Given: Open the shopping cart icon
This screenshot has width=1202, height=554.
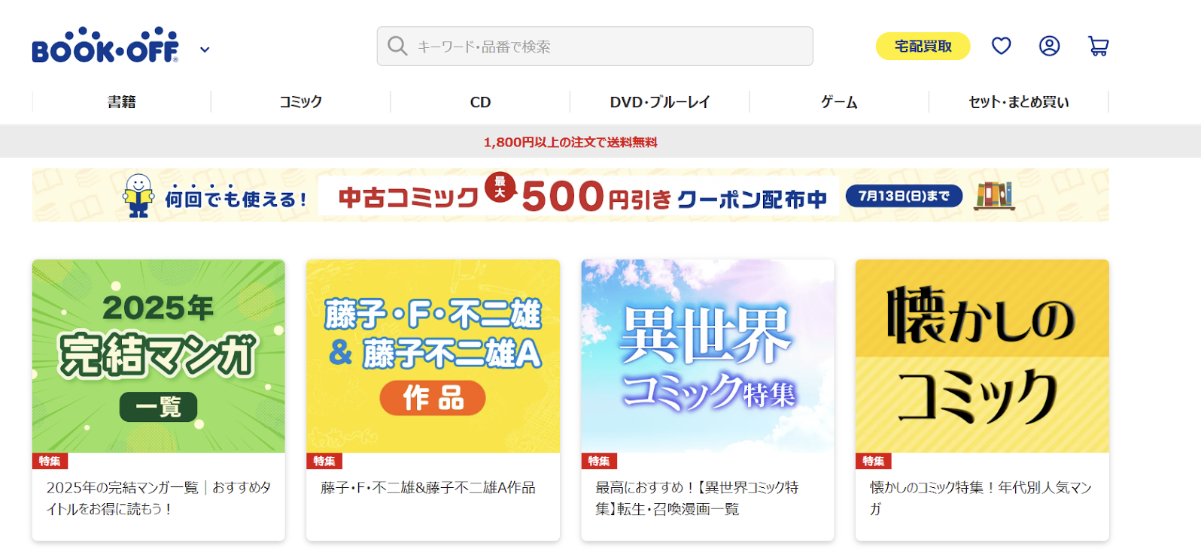Looking at the screenshot, I should (x=1098, y=46).
